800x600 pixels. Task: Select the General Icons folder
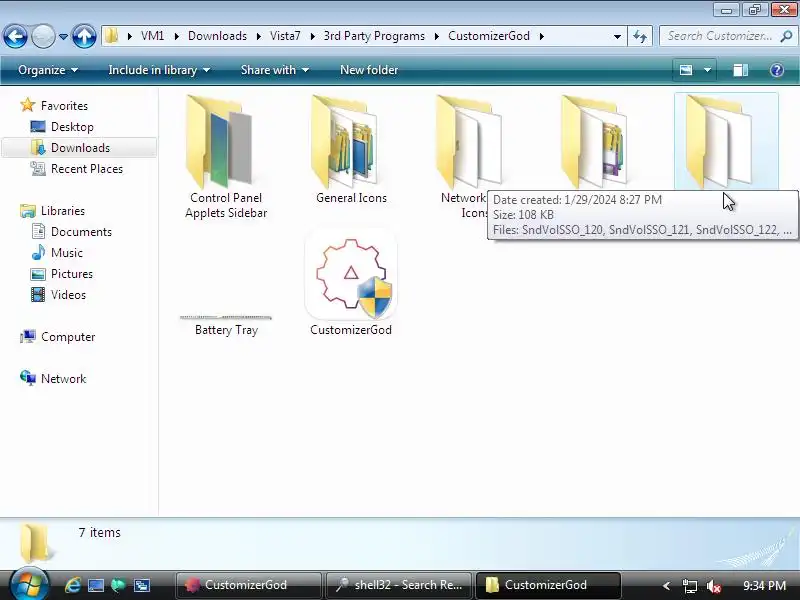click(351, 149)
